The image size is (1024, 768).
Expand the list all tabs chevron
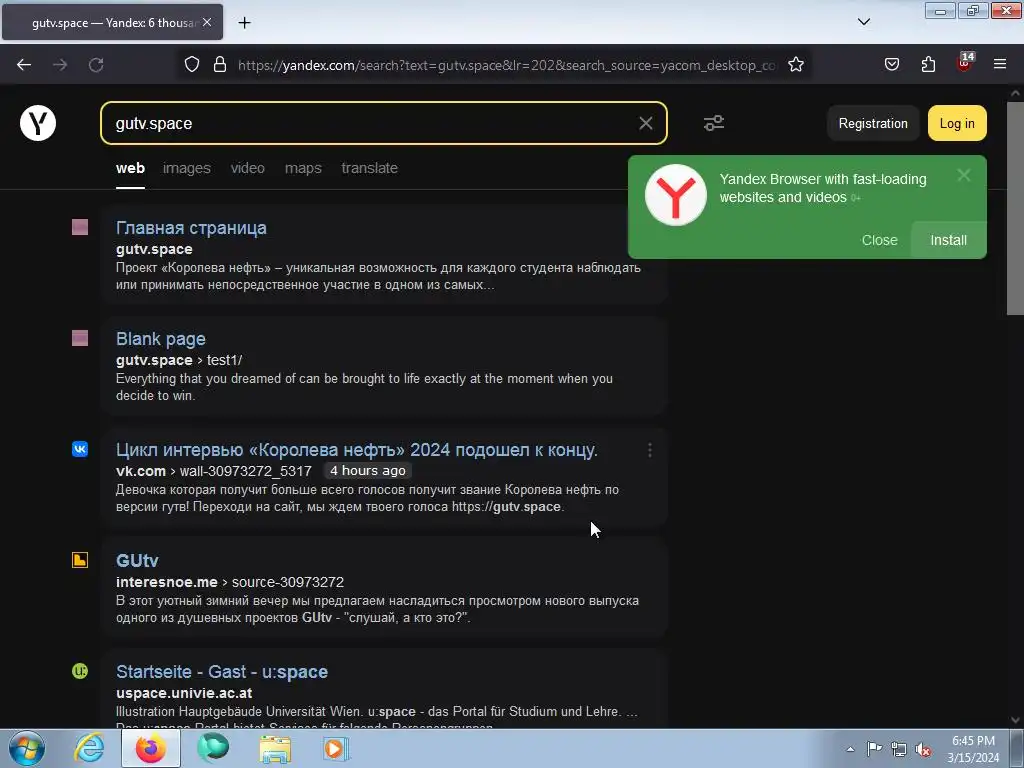click(x=864, y=22)
